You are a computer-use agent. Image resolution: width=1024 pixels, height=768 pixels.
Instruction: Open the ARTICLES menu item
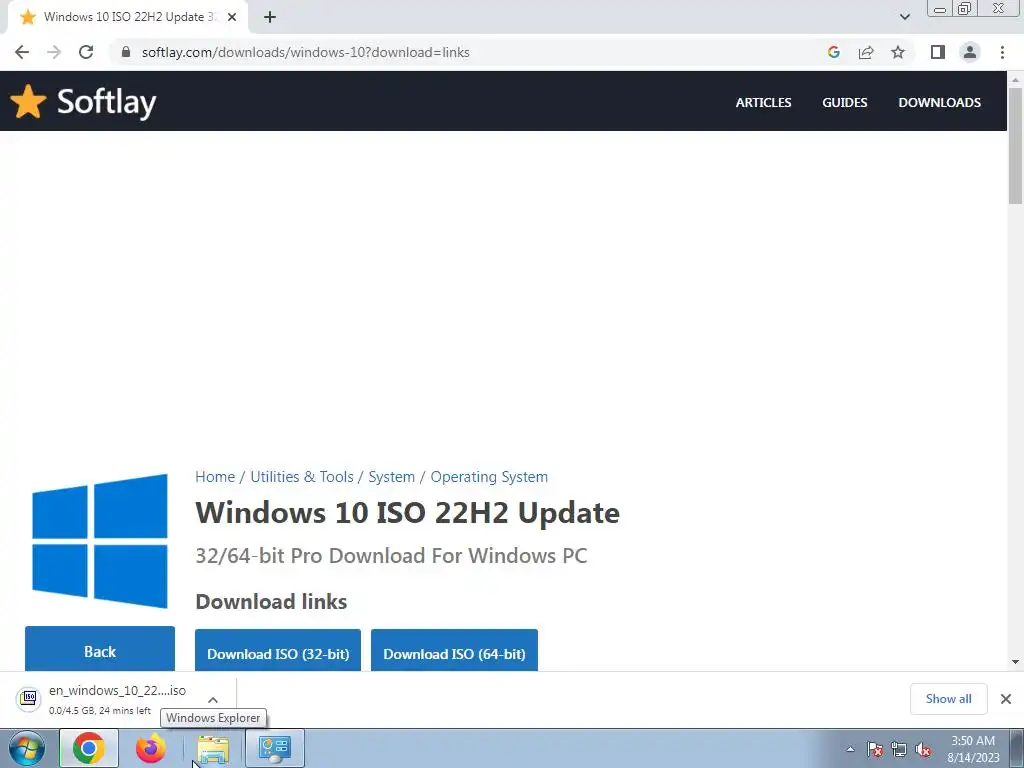coord(763,103)
